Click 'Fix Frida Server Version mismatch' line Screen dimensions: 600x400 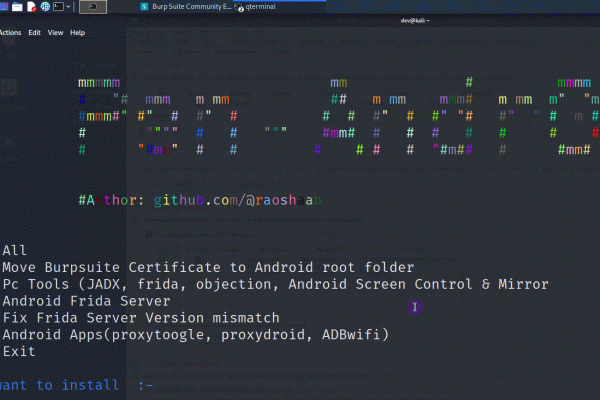click(141, 318)
